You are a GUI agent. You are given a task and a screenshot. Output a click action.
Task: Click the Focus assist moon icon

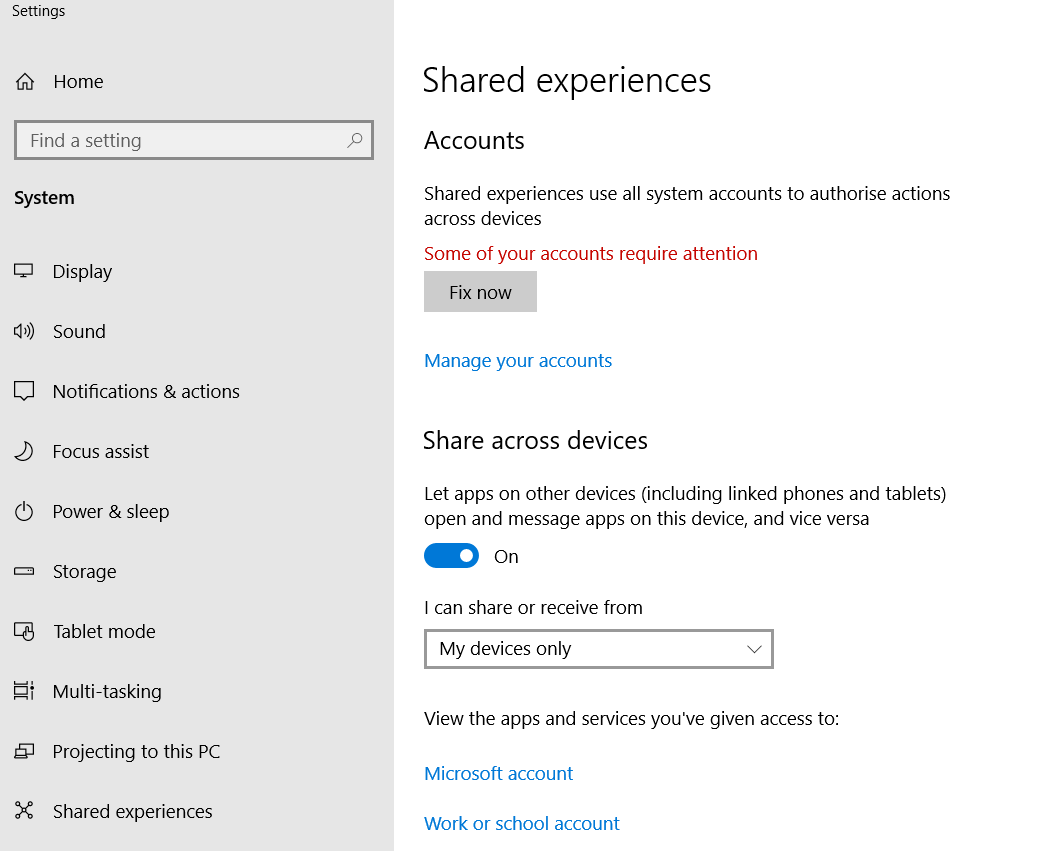point(24,451)
